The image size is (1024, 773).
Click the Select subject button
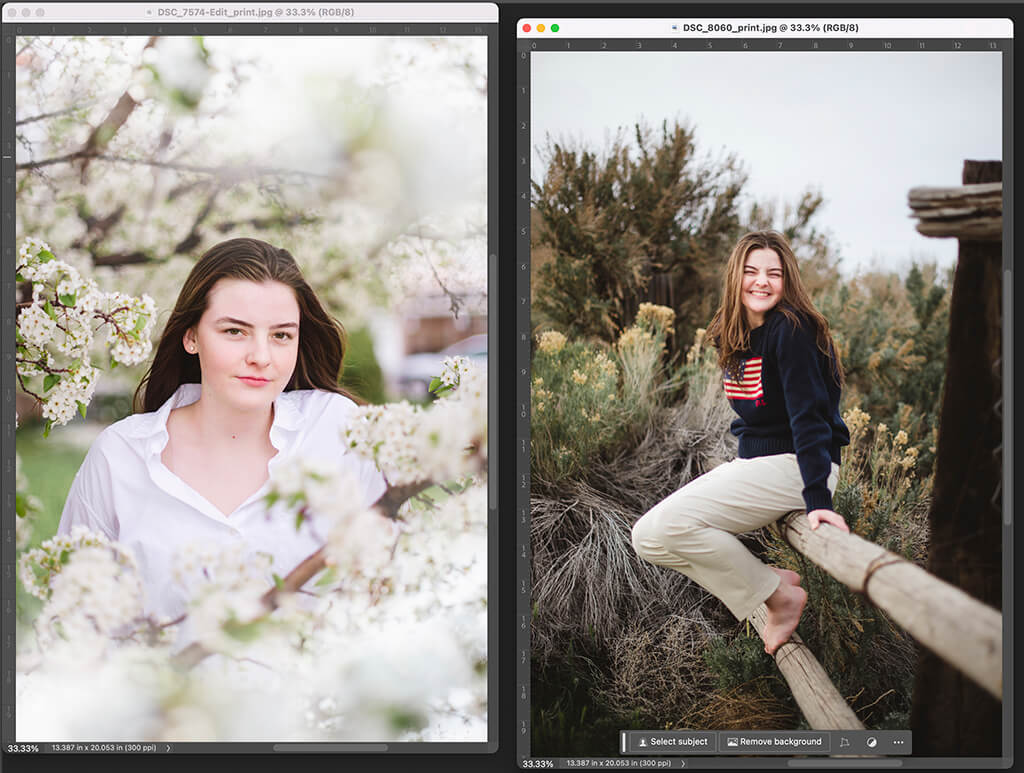(675, 742)
